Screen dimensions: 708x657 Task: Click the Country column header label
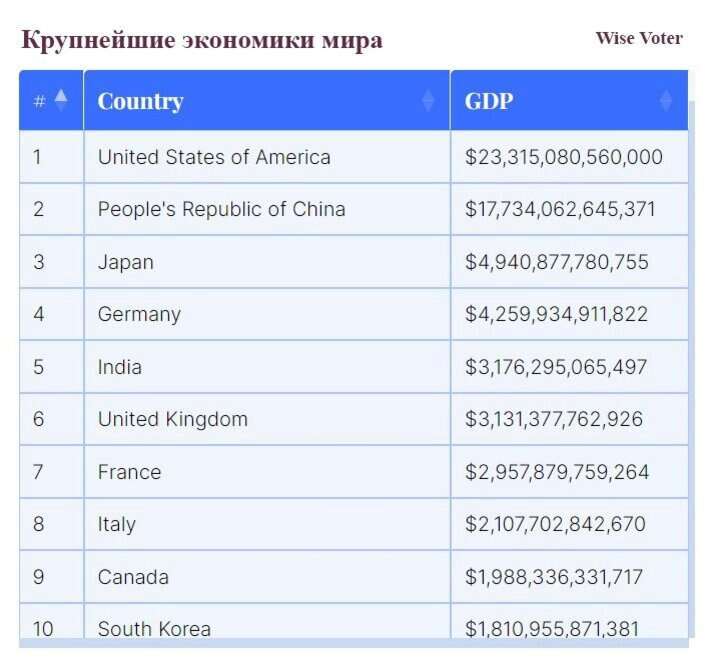[140, 101]
